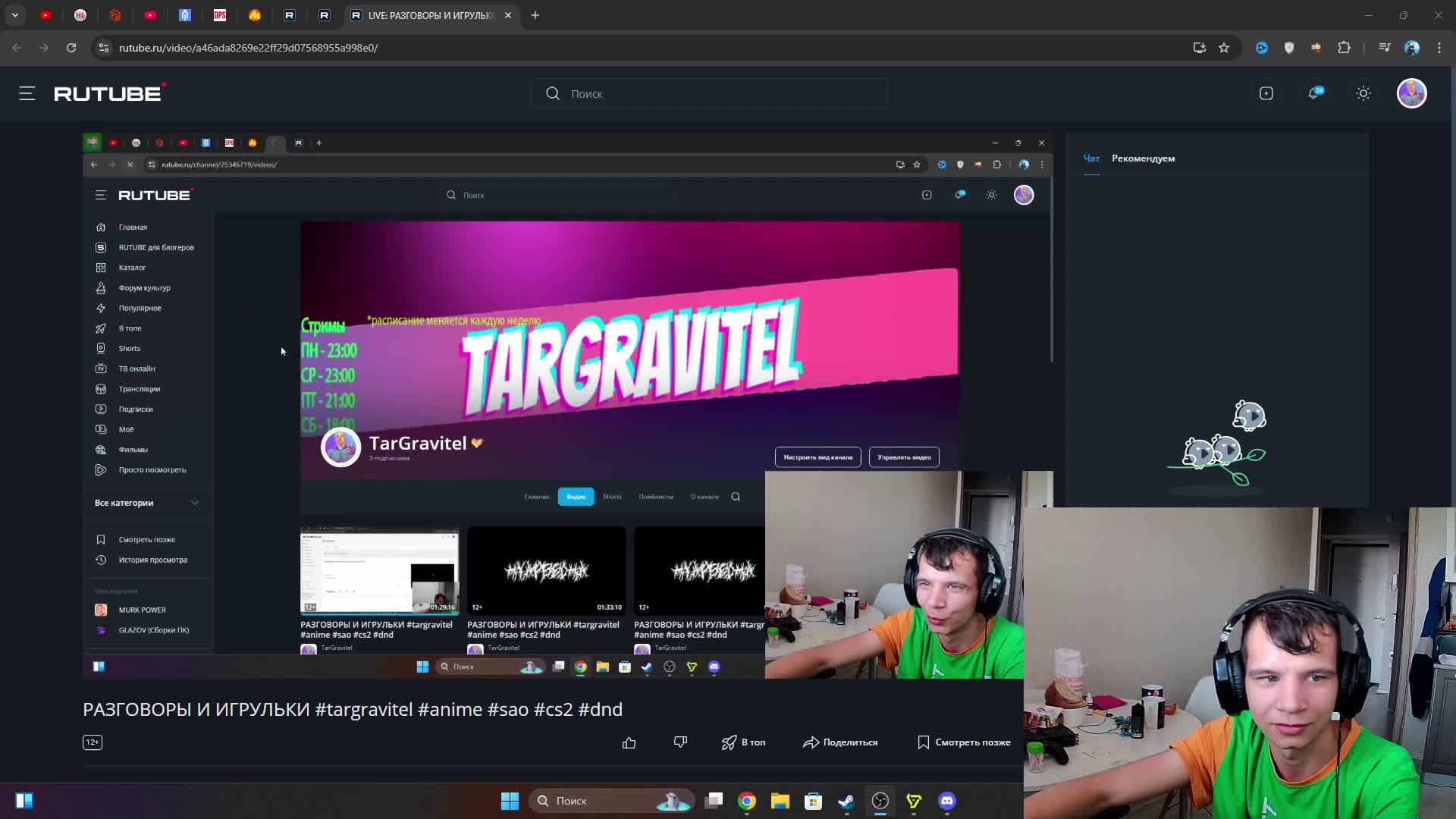The height and width of the screenshot is (819, 1456).
Task: Click the RUTUBE logo in header
Action: point(110,93)
